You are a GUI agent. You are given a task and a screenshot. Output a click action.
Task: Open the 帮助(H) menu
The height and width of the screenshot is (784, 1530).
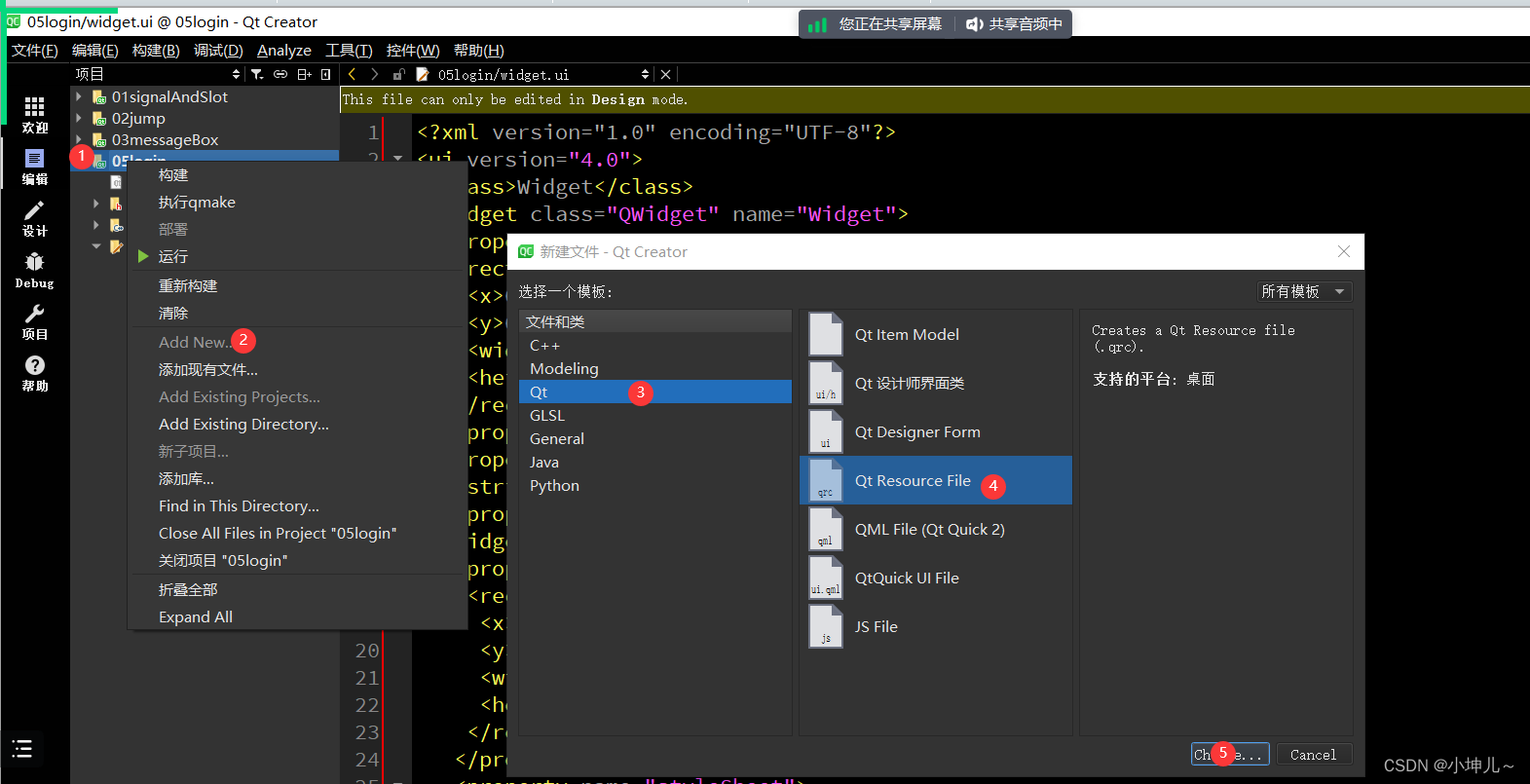click(x=479, y=50)
